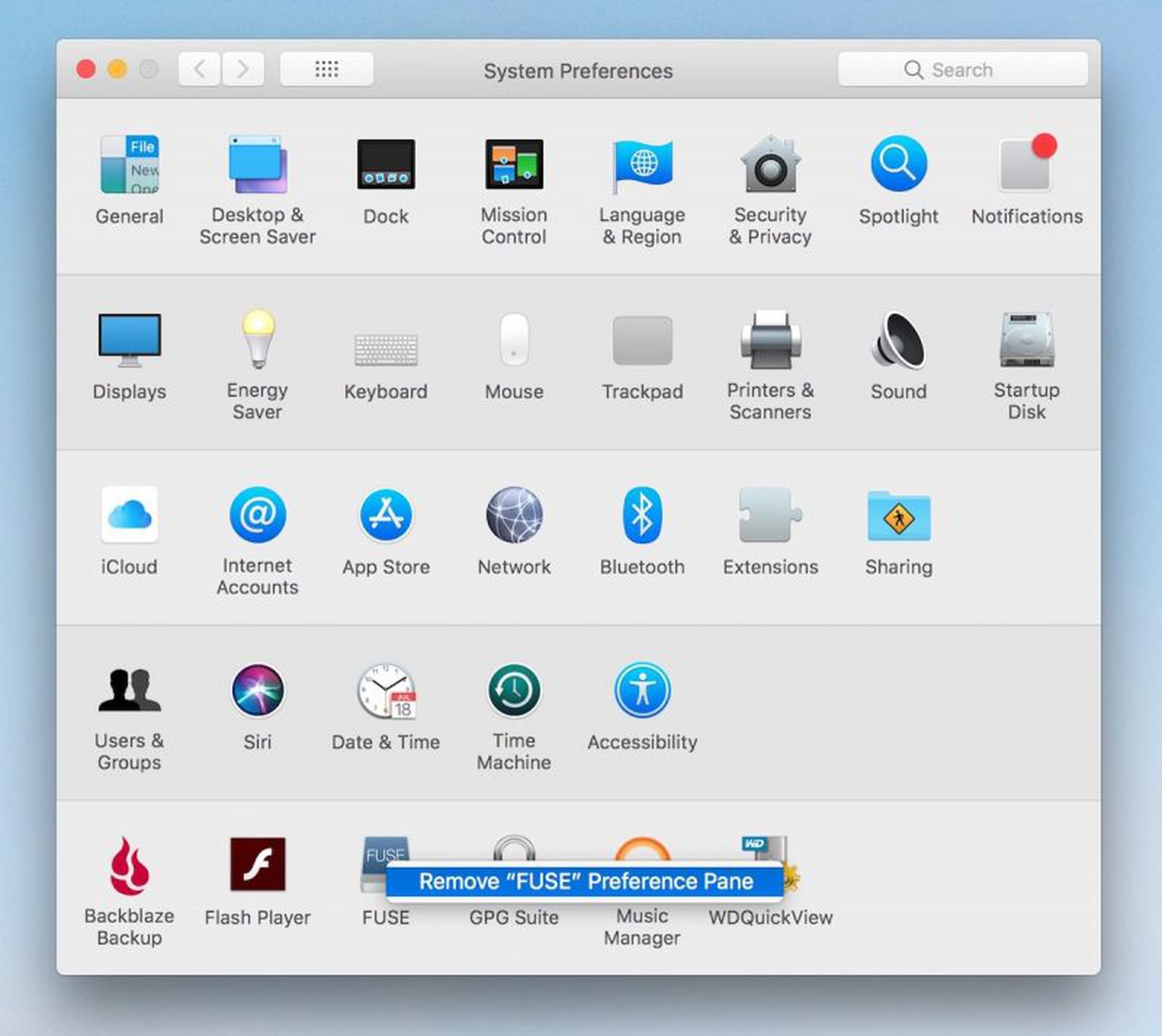Image resolution: width=1162 pixels, height=1036 pixels.
Task: Open Time Machine preferences
Action: click(514, 690)
